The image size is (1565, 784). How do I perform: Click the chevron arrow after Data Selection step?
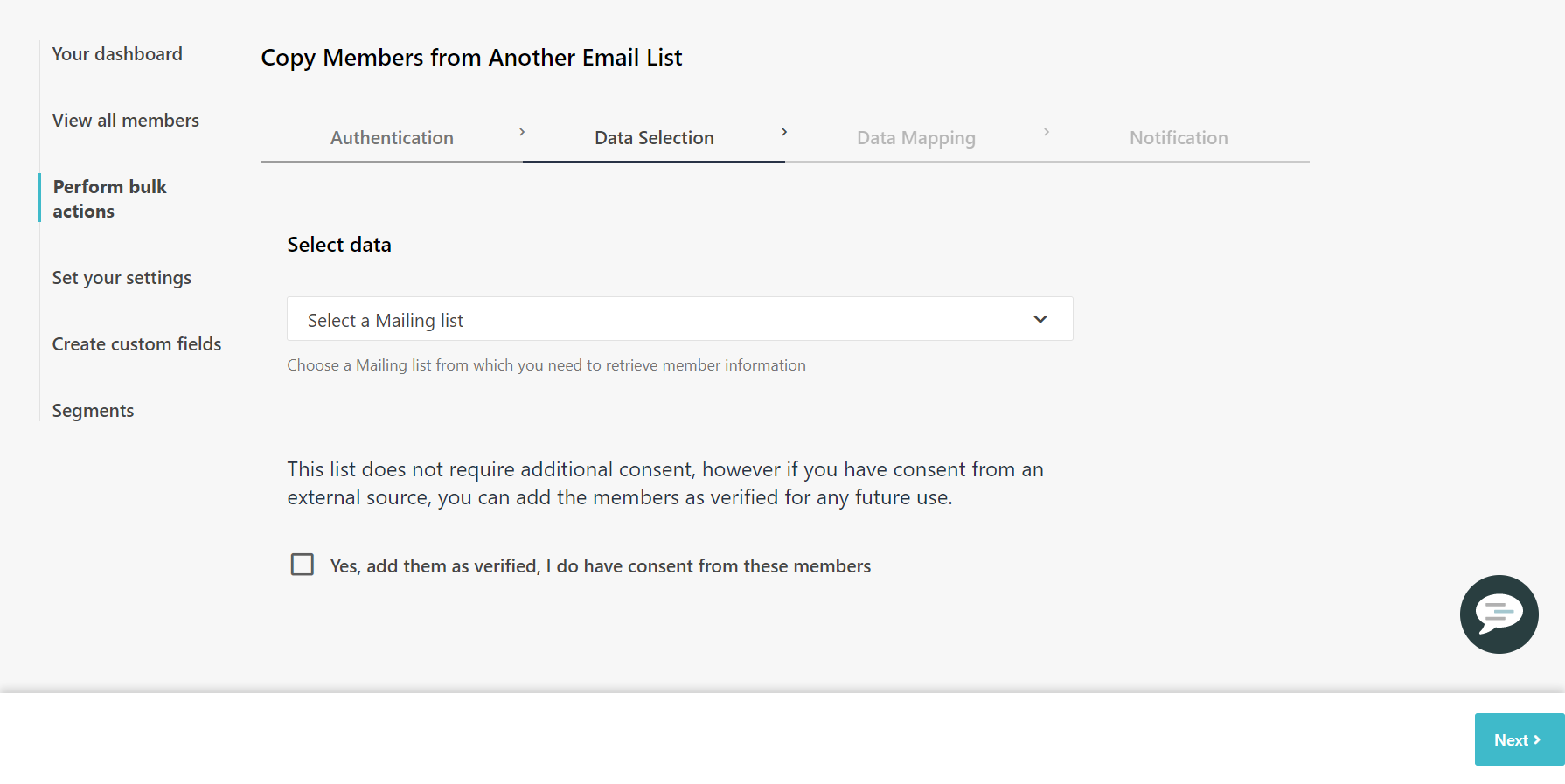tap(784, 132)
